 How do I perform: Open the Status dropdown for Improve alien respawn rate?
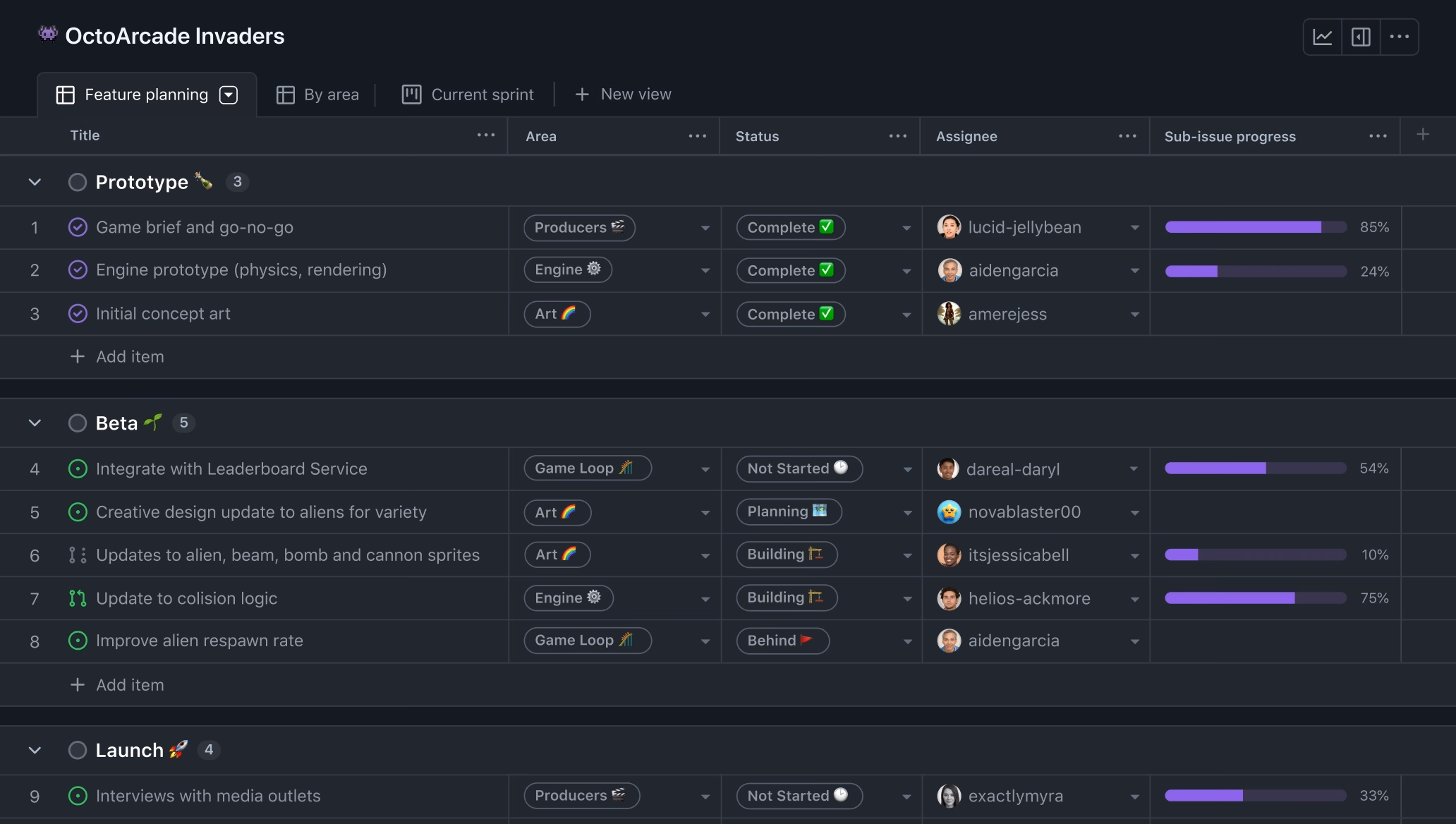(x=907, y=641)
